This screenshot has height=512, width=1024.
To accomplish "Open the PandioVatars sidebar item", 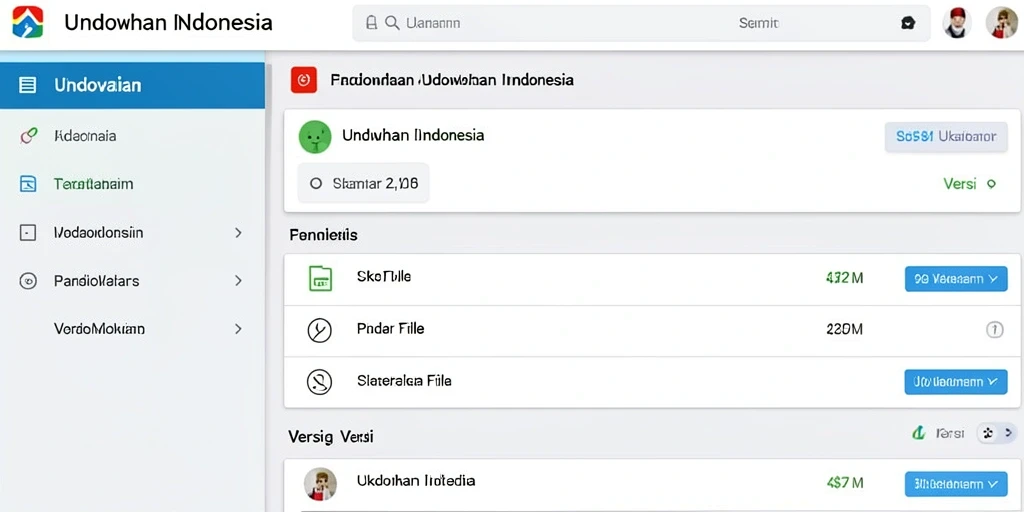I will (x=132, y=281).
